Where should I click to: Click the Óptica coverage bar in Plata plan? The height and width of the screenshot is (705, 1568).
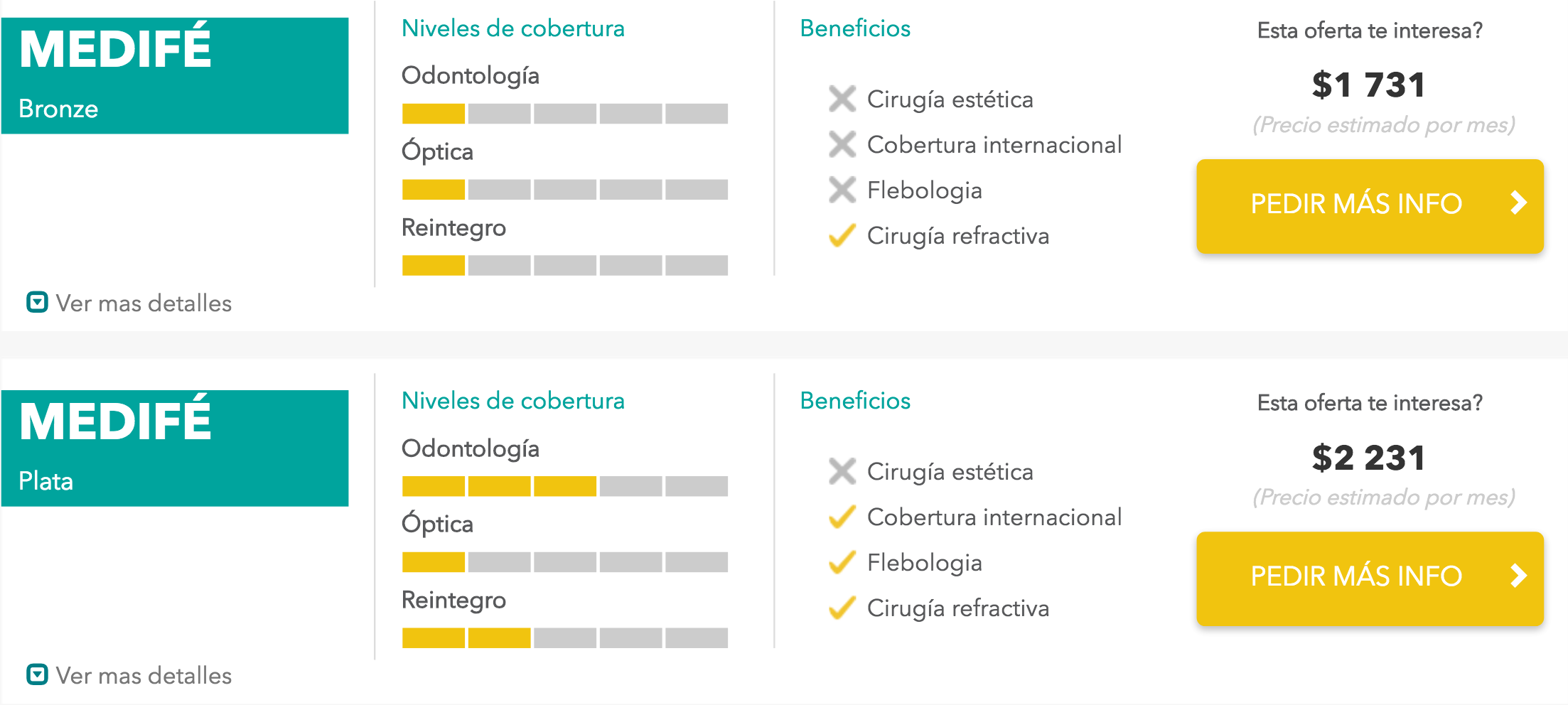(x=565, y=562)
